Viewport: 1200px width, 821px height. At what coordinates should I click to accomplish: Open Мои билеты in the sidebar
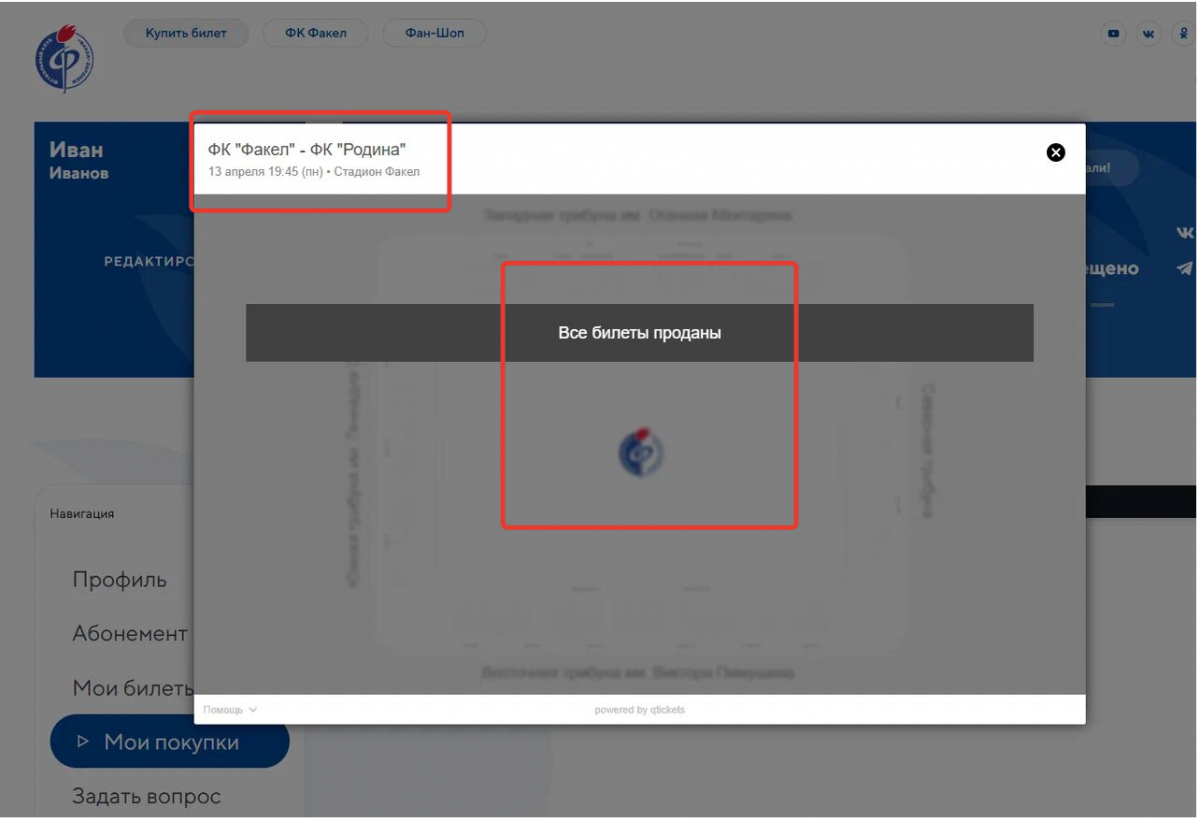(132, 688)
